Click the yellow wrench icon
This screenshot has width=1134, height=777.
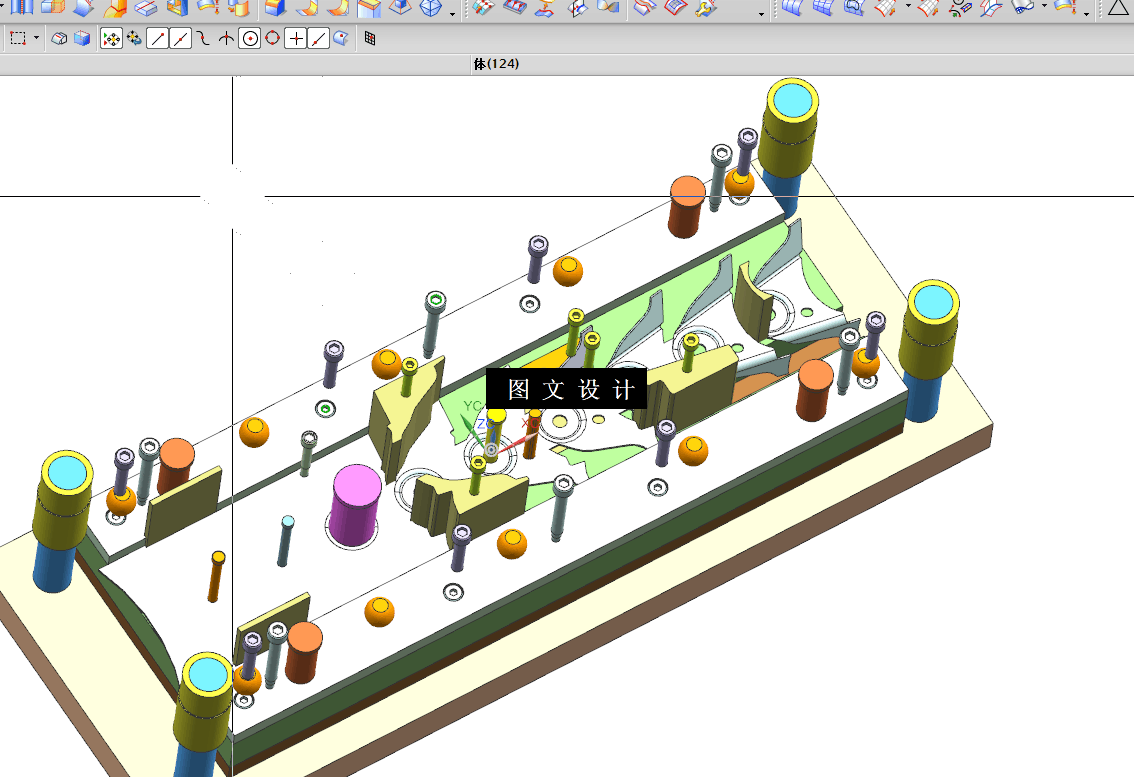(x=704, y=8)
